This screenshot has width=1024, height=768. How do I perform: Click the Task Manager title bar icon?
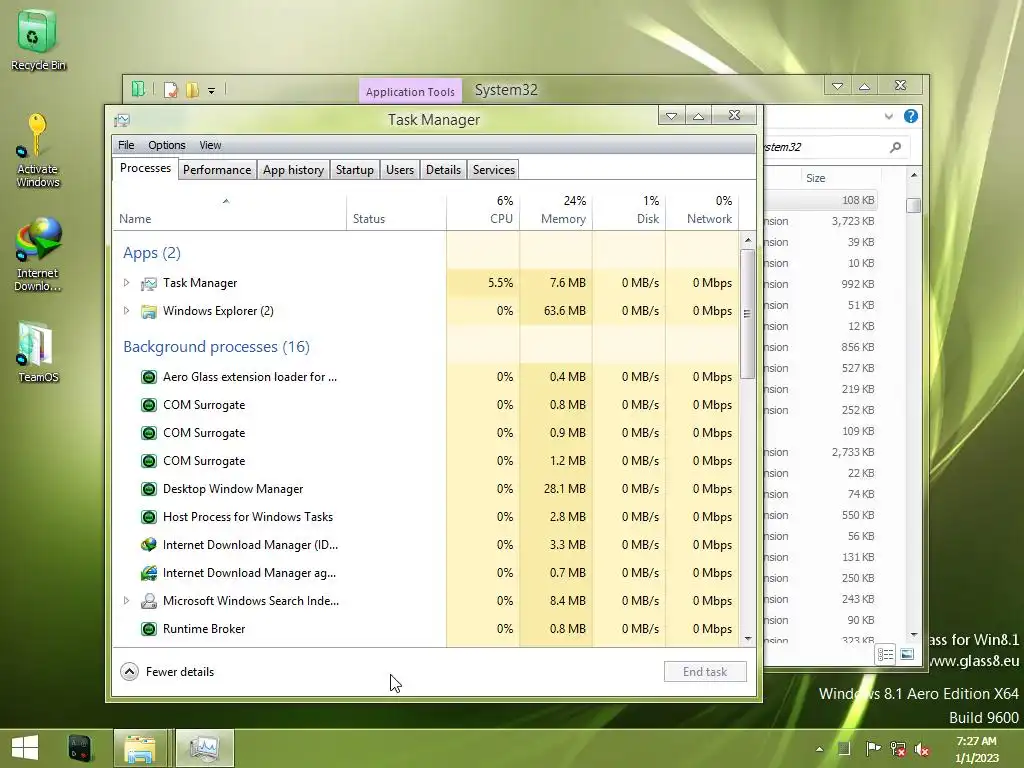click(x=122, y=120)
